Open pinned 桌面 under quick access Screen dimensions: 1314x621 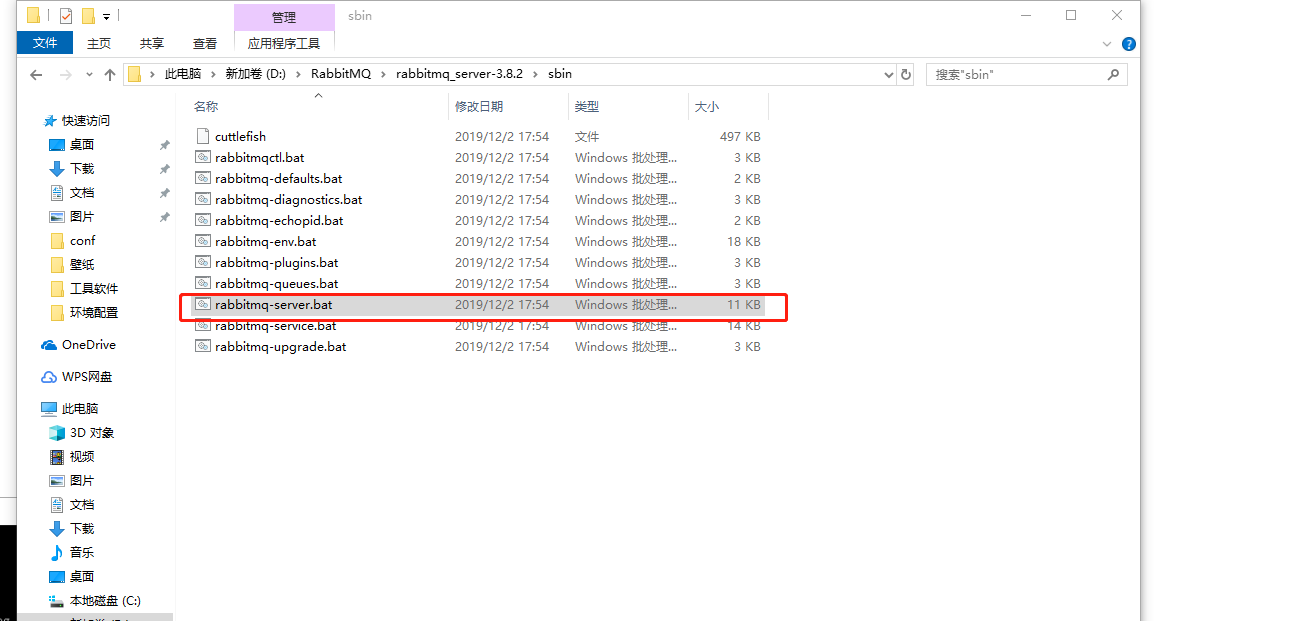[x=82, y=144]
